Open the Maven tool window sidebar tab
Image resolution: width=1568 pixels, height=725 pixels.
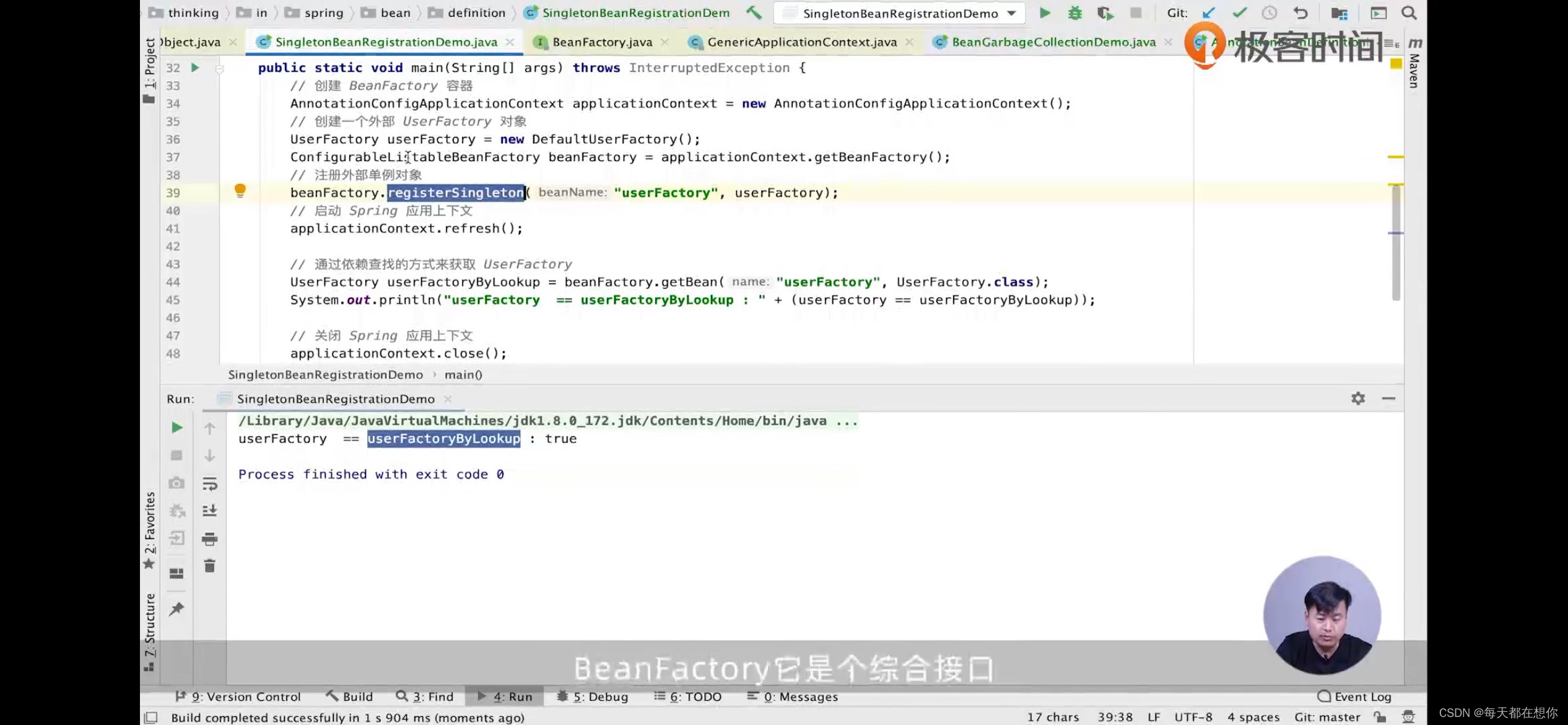(x=1414, y=64)
